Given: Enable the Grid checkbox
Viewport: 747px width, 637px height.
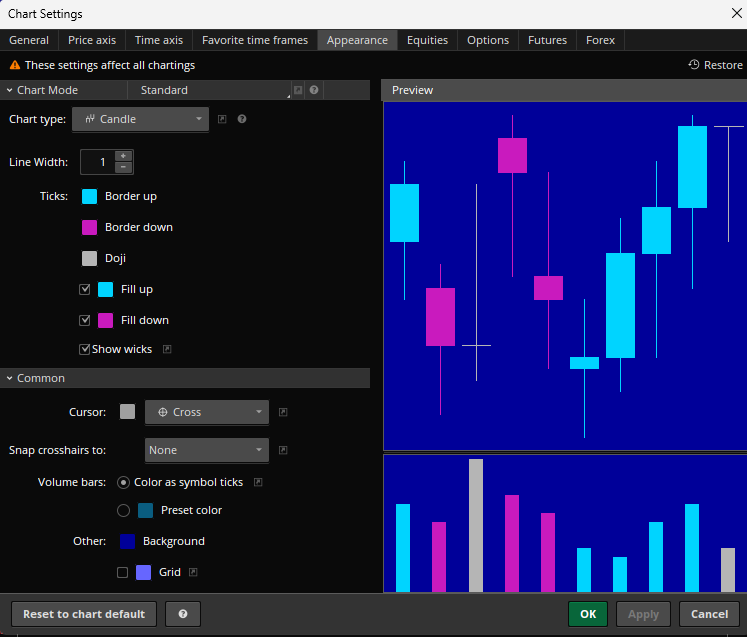Looking at the screenshot, I should pyautogui.click(x=123, y=573).
